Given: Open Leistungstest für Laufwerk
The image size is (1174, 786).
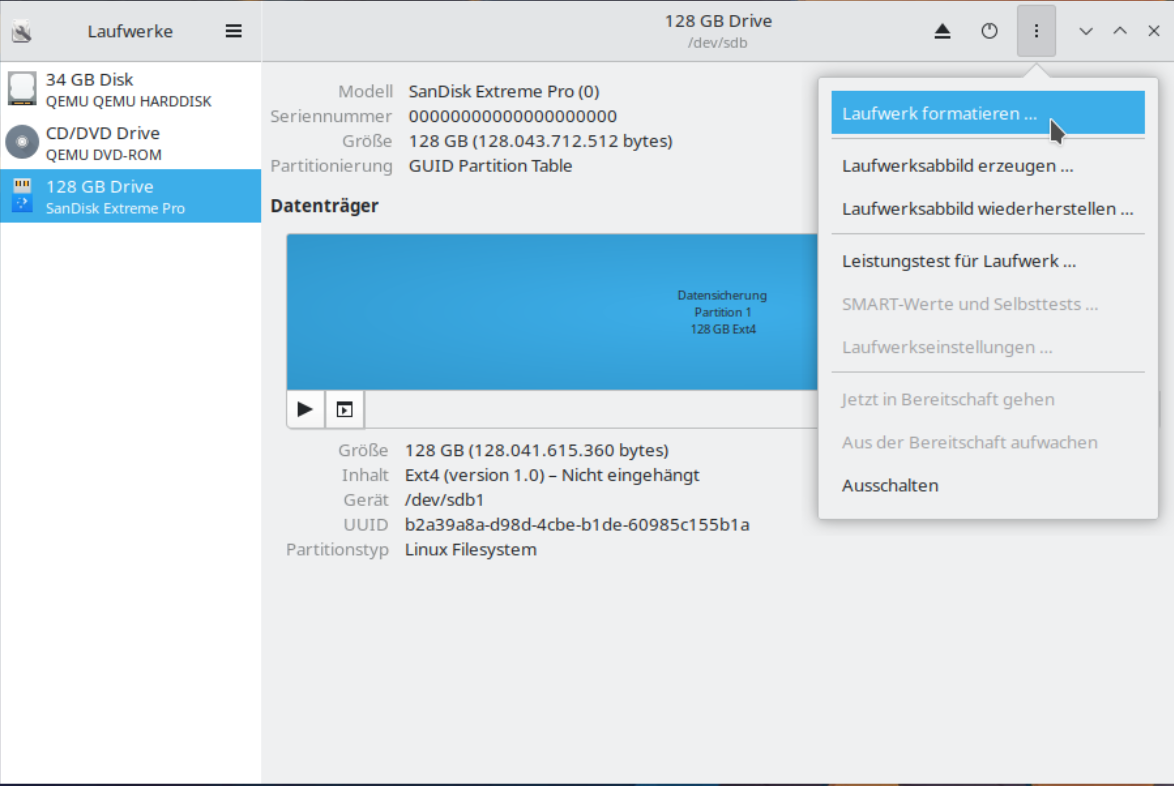Looking at the screenshot, I should tap(958, 261).
